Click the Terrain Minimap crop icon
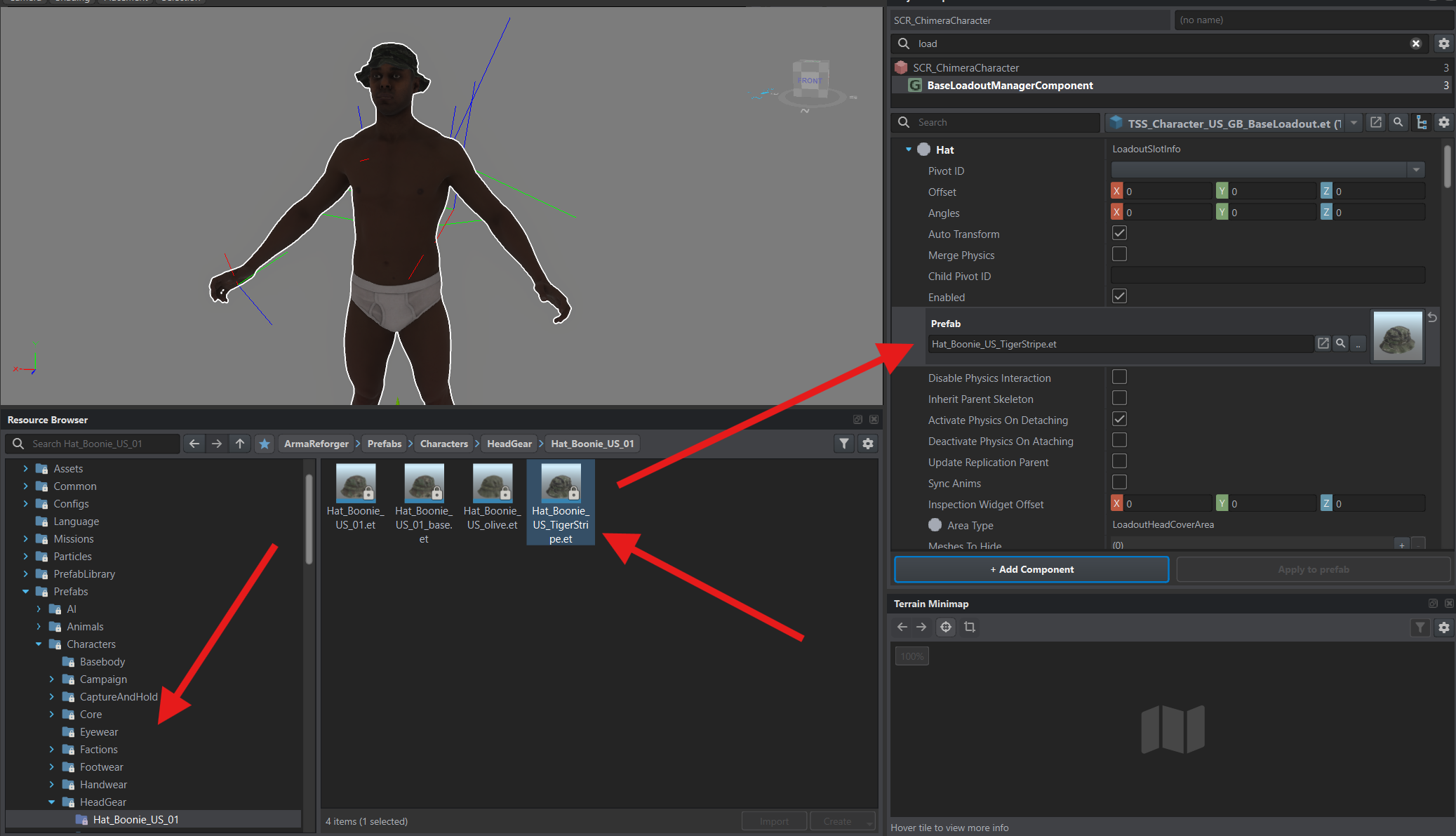The width and height of the screenshot is (1456, 836). [970, 627]
